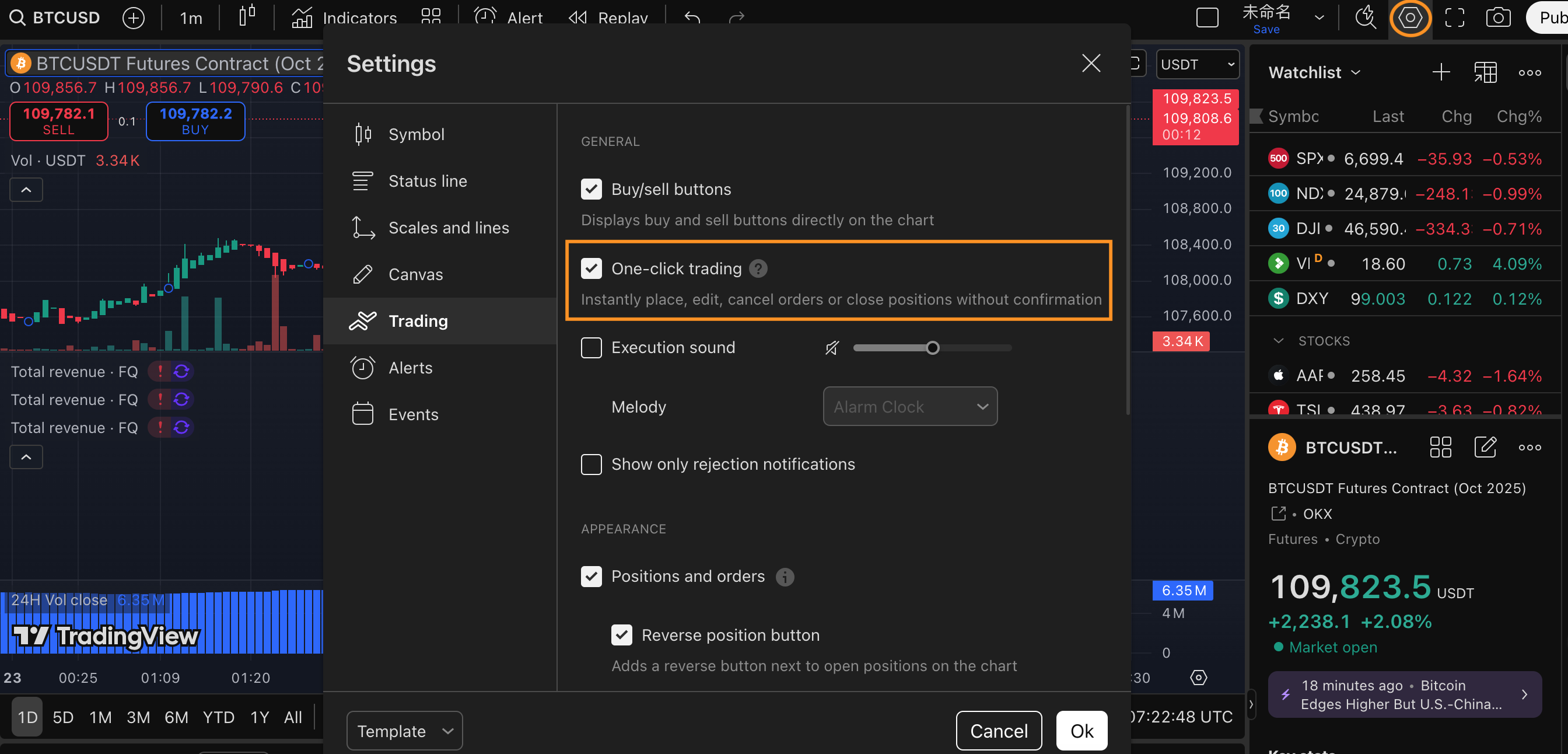Click the mute speaker icon by Execution sound

pyautogui.click(x=831, y=348)
